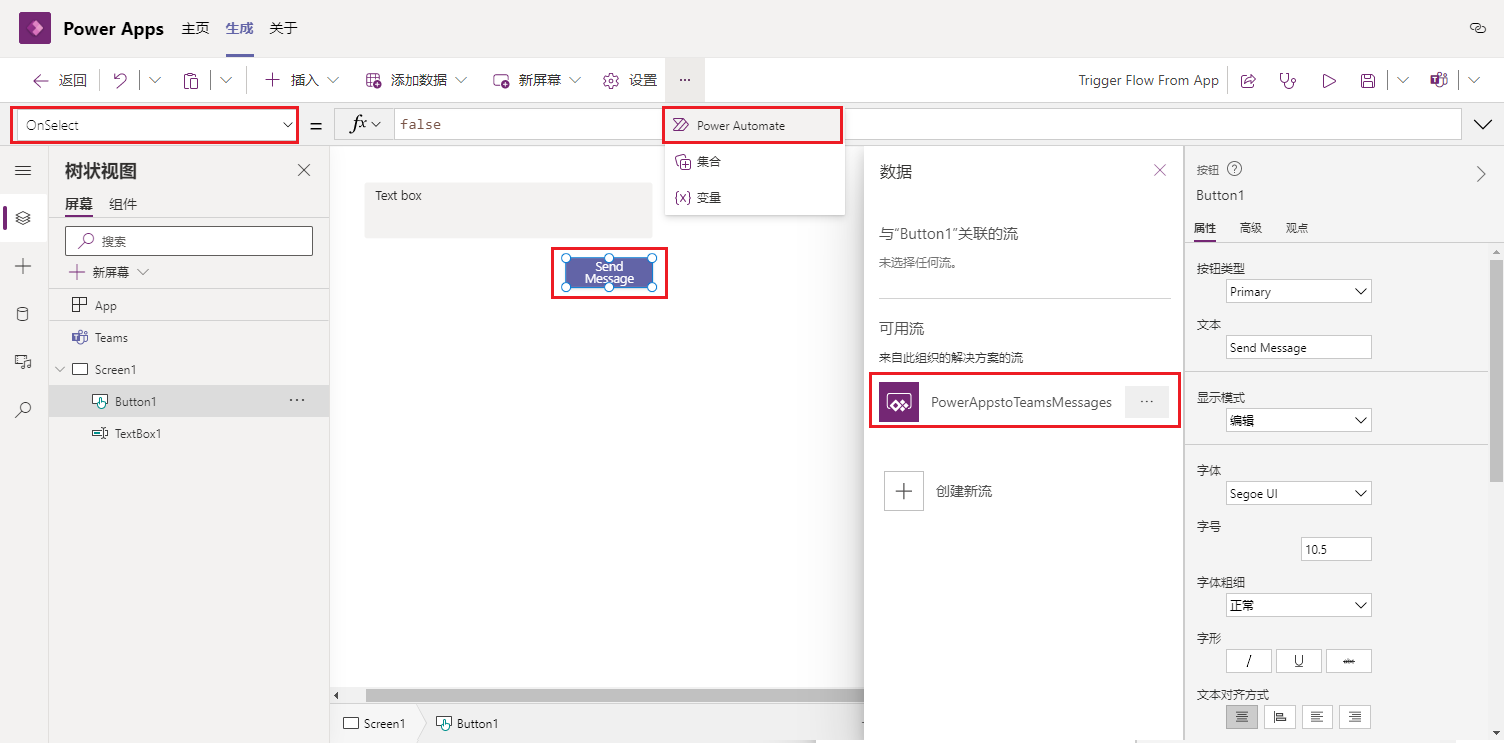The height and width of the screenshot is (743, 1504).
Task: Click the share icon in toolbar
Action: [x=1248, y=81]
